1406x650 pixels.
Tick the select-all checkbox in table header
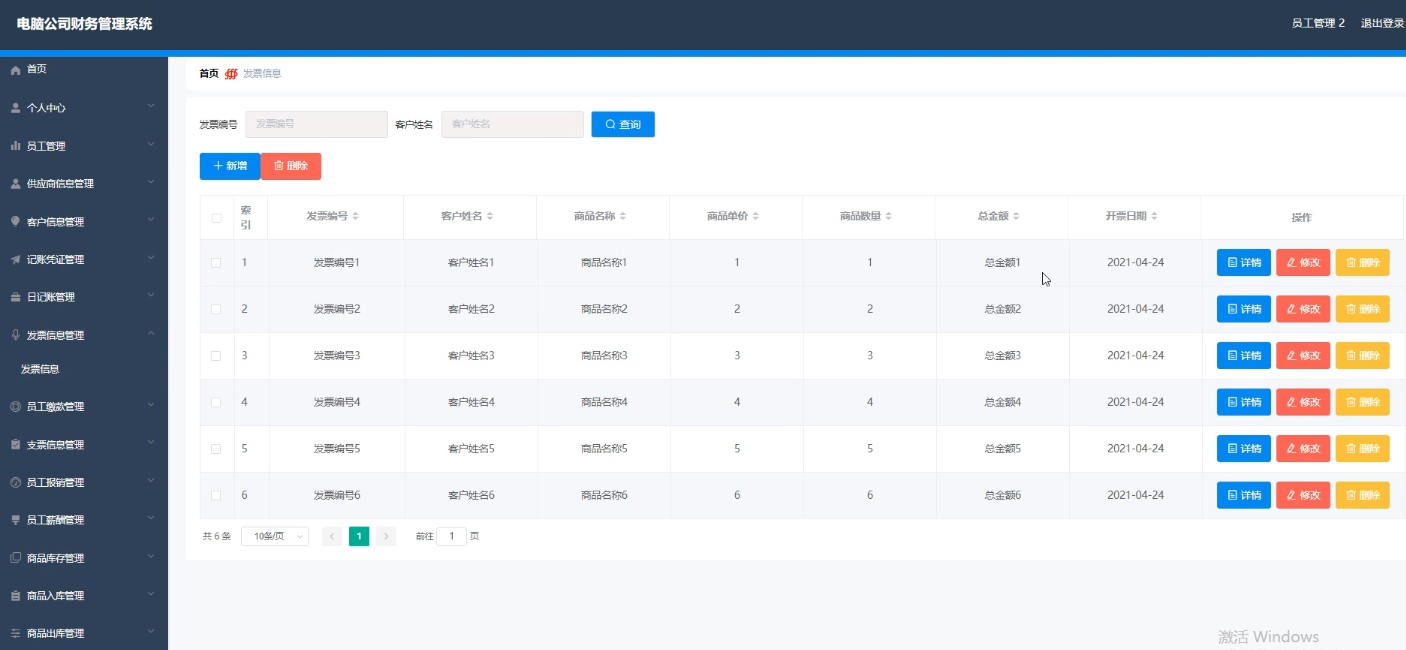tap(216, 218)
